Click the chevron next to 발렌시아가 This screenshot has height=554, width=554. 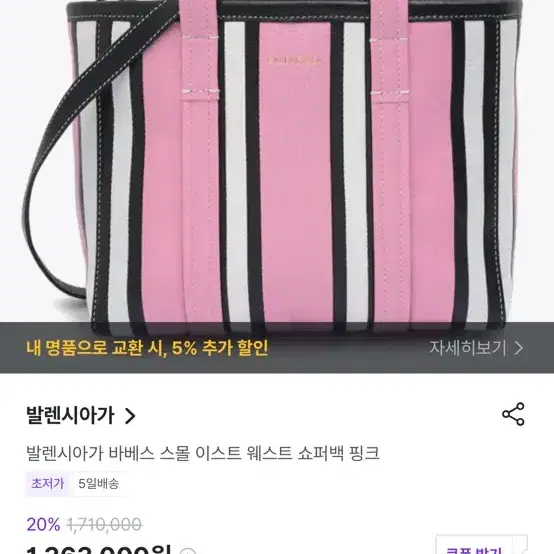point(130,416)
